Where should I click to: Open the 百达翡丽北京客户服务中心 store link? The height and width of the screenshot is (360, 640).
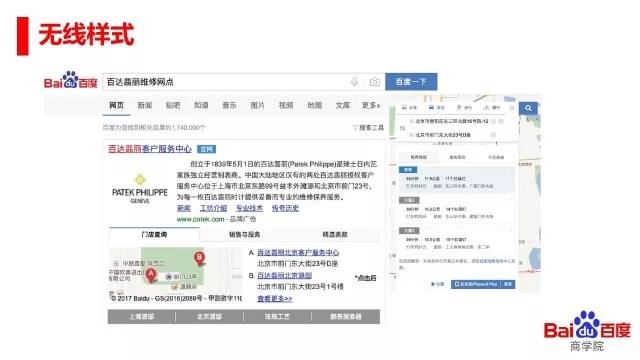coord(298,253)
